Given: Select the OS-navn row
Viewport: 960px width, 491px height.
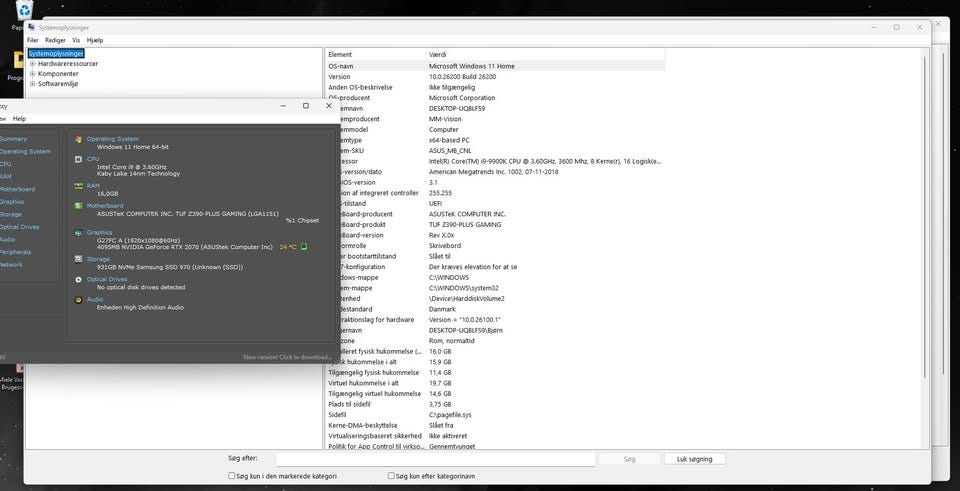Looking at the screenshot, I should pos(495,66).
